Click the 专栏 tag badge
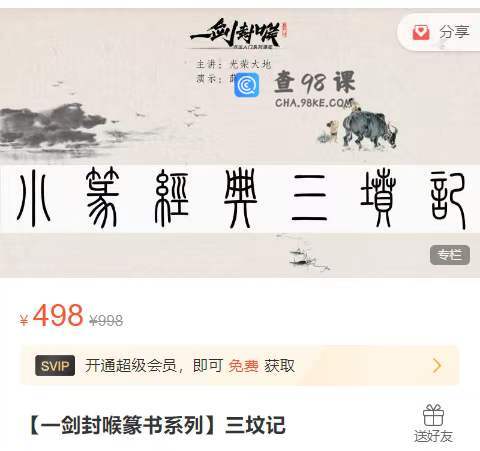Screen dimensions: 480x451 click(x=450, y=255)
